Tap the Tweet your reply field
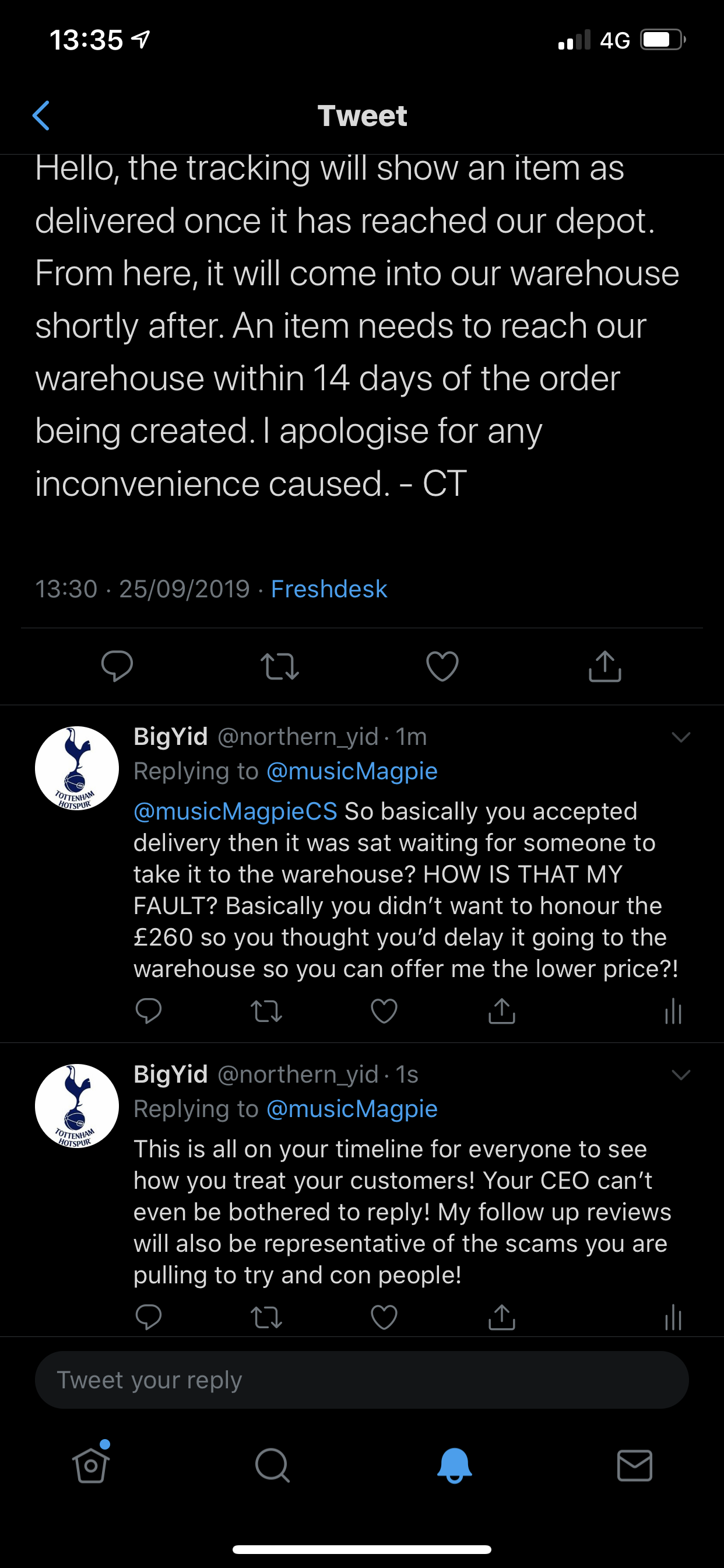This screenshot has width=724, height=1568. pyautogui.click(x=361, y=1380)
